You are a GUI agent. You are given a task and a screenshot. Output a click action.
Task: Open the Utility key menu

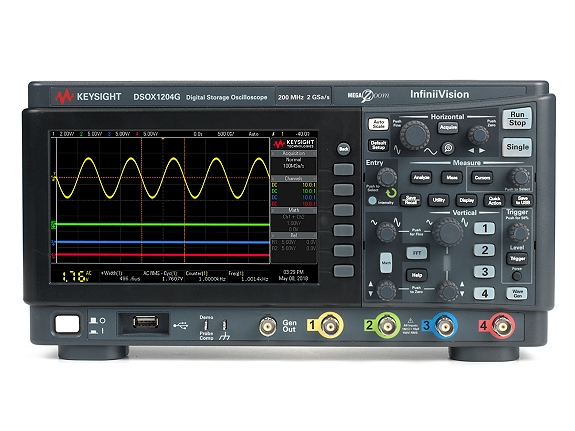(x=439, y=200)
